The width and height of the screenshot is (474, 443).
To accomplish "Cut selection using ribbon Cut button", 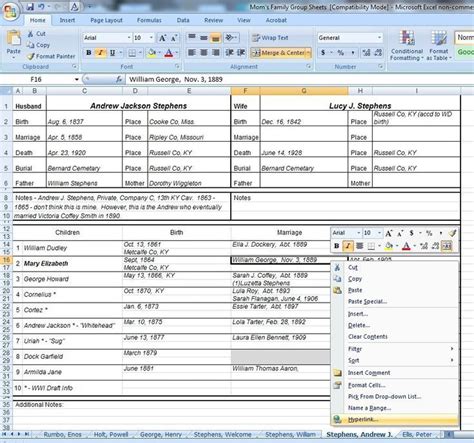I will [x=36, y=34].
